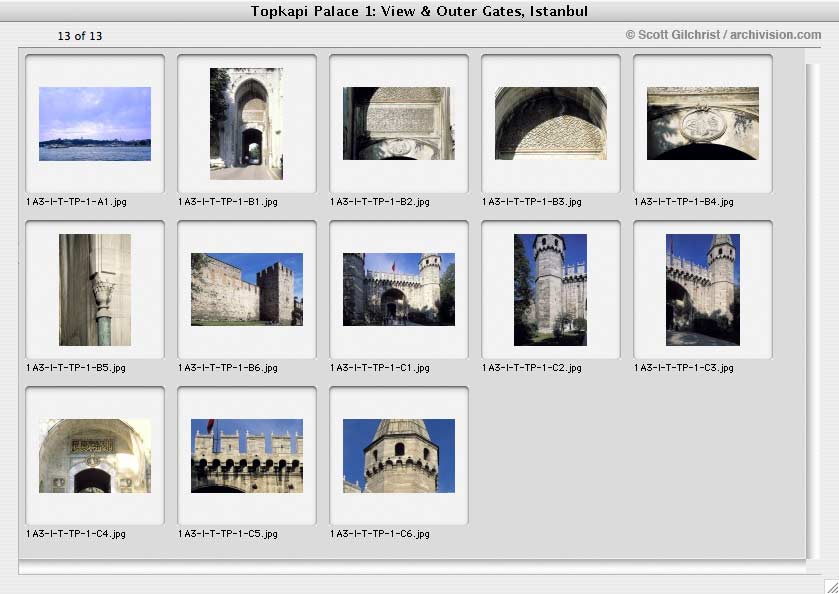Open thumbnail 1A3-I-T-TP-1-C4.jpg gate niche calligraphy

(x=95, y=456)
